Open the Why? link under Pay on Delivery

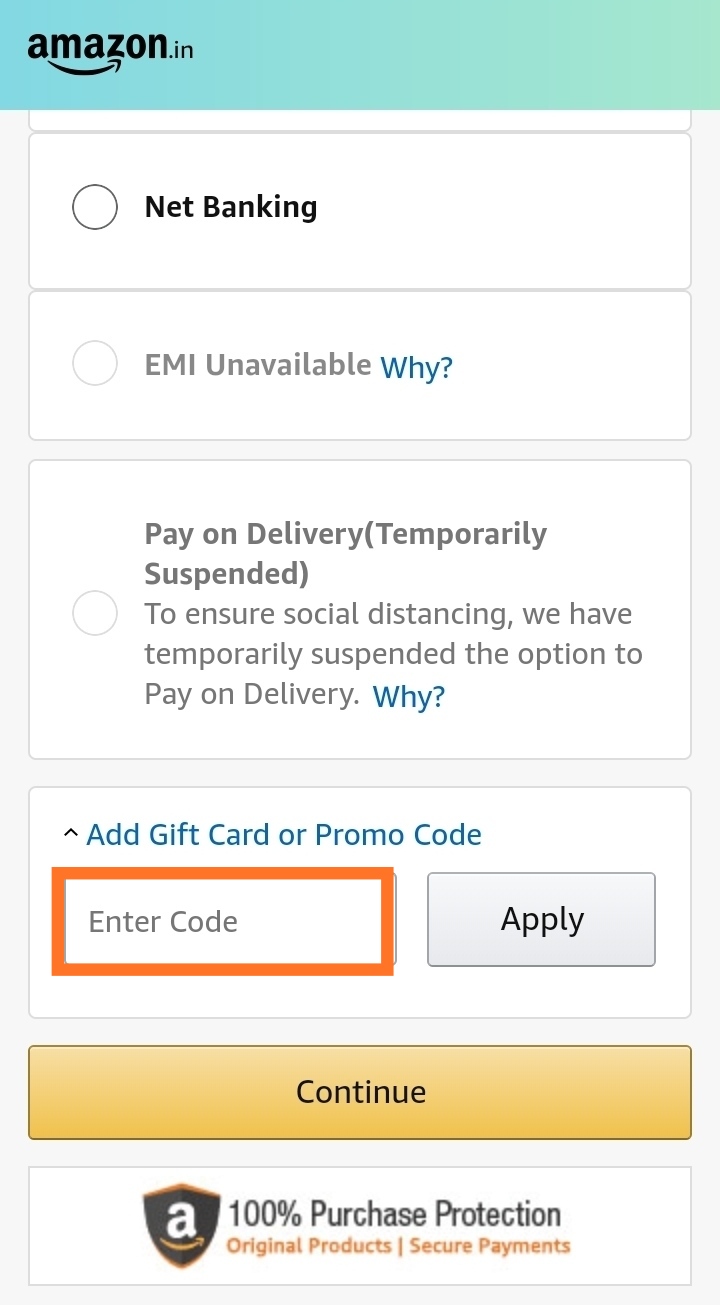click(x=409, y=695)
